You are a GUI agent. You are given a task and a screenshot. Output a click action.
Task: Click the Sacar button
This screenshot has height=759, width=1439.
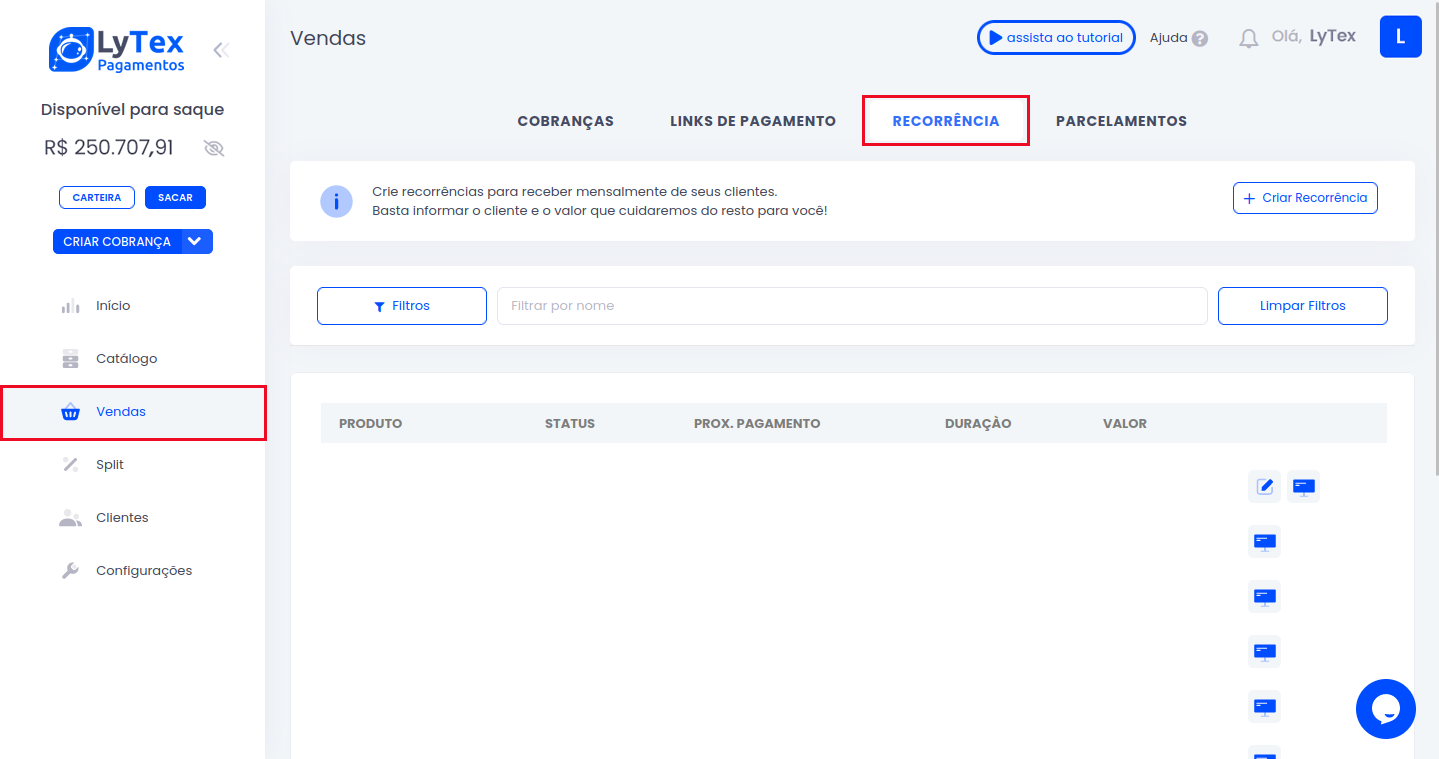pyautogui.click(x=175, y=197)
